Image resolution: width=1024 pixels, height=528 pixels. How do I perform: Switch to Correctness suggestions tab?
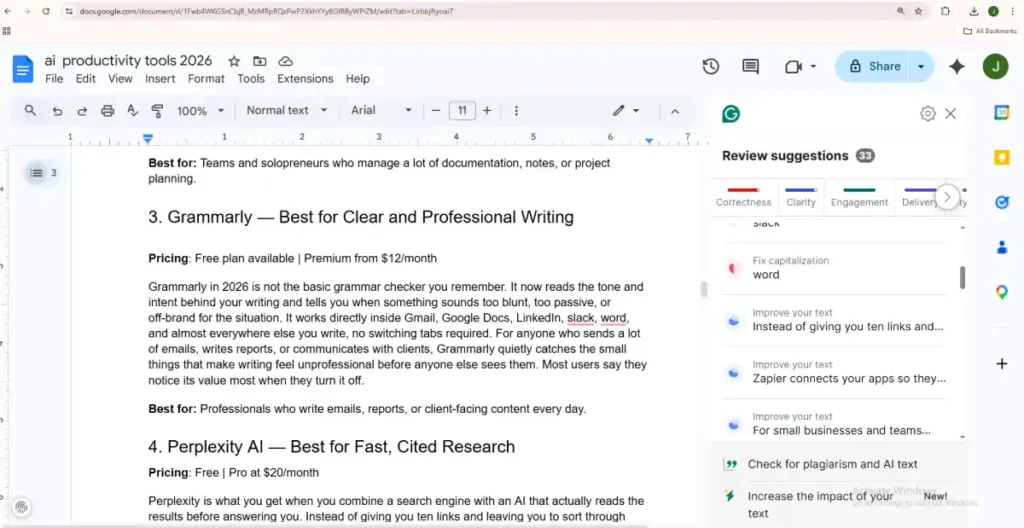pyautogui.click(x=743, y=197)
